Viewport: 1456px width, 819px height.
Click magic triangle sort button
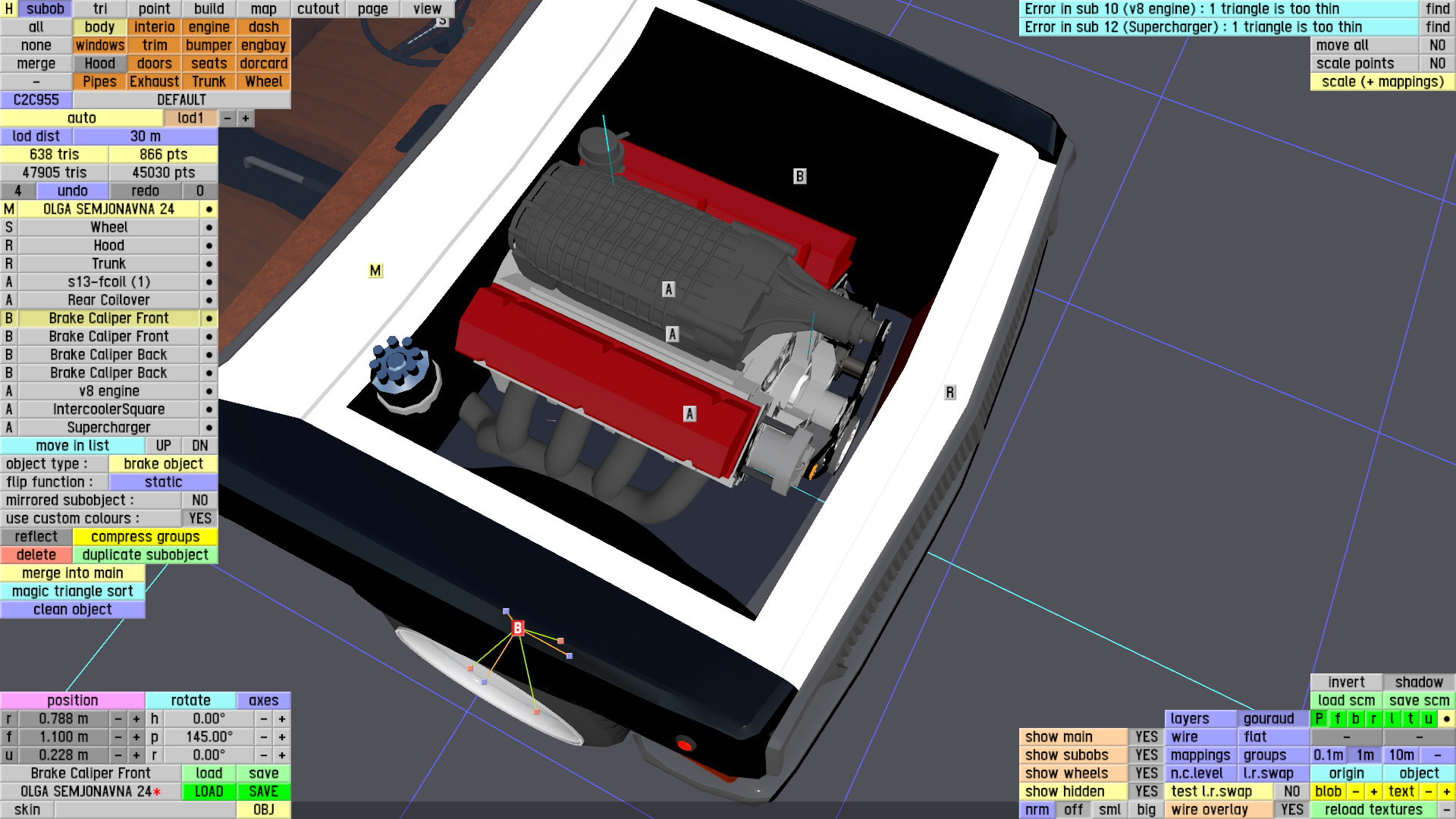pos(72,591)
